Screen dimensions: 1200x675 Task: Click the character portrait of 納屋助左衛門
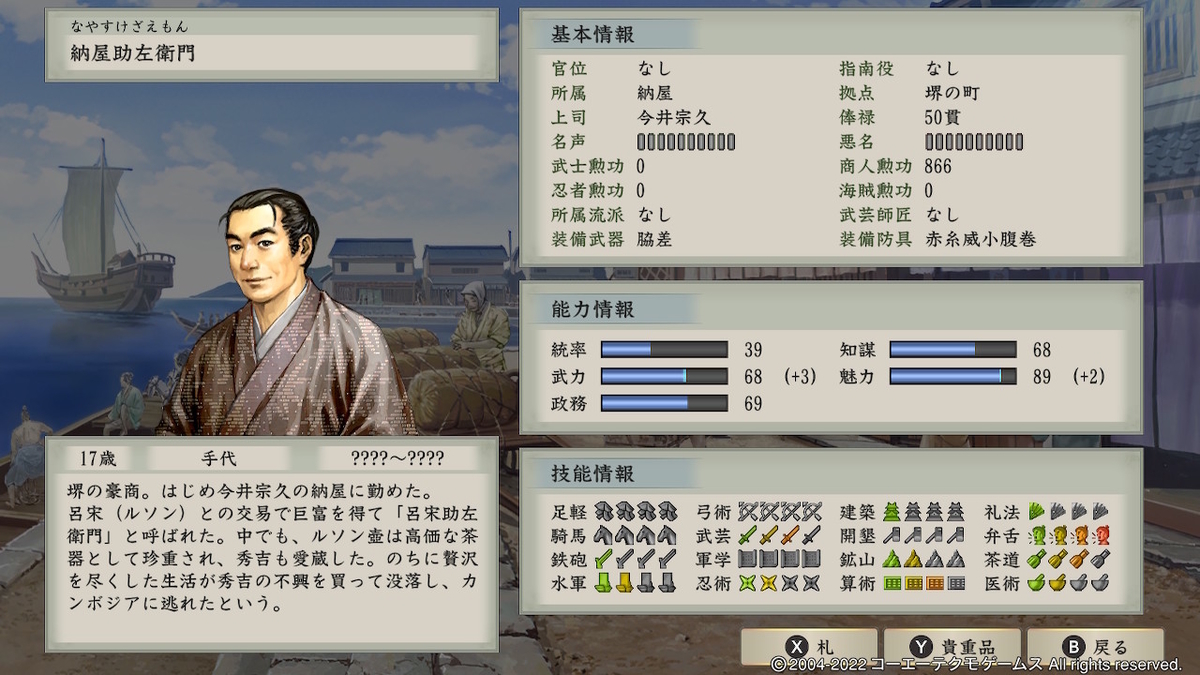[x=290, y=310]
